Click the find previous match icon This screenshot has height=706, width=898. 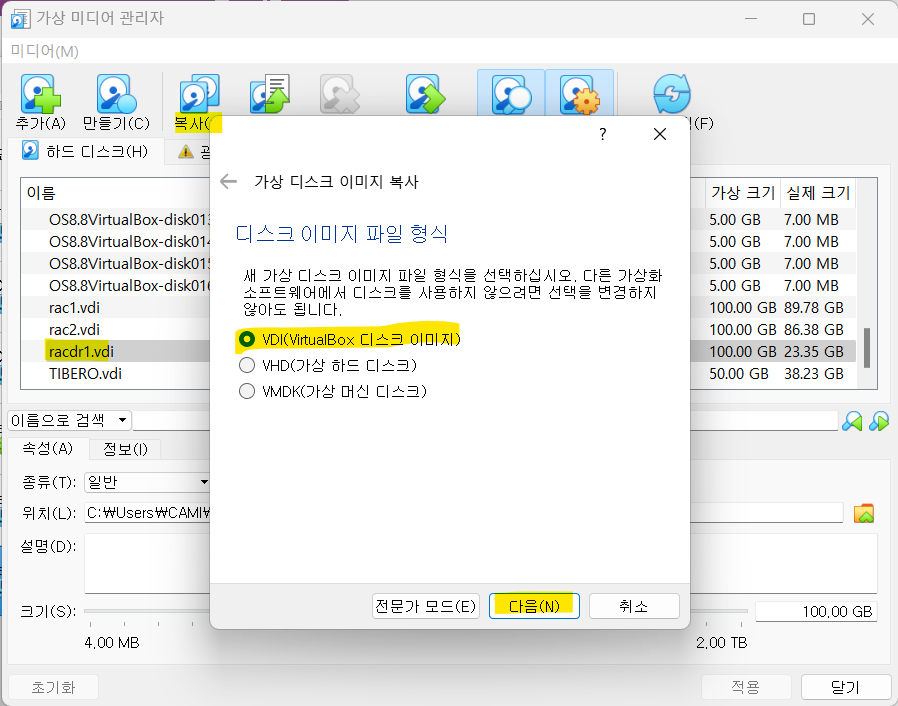tap(852, 421)
